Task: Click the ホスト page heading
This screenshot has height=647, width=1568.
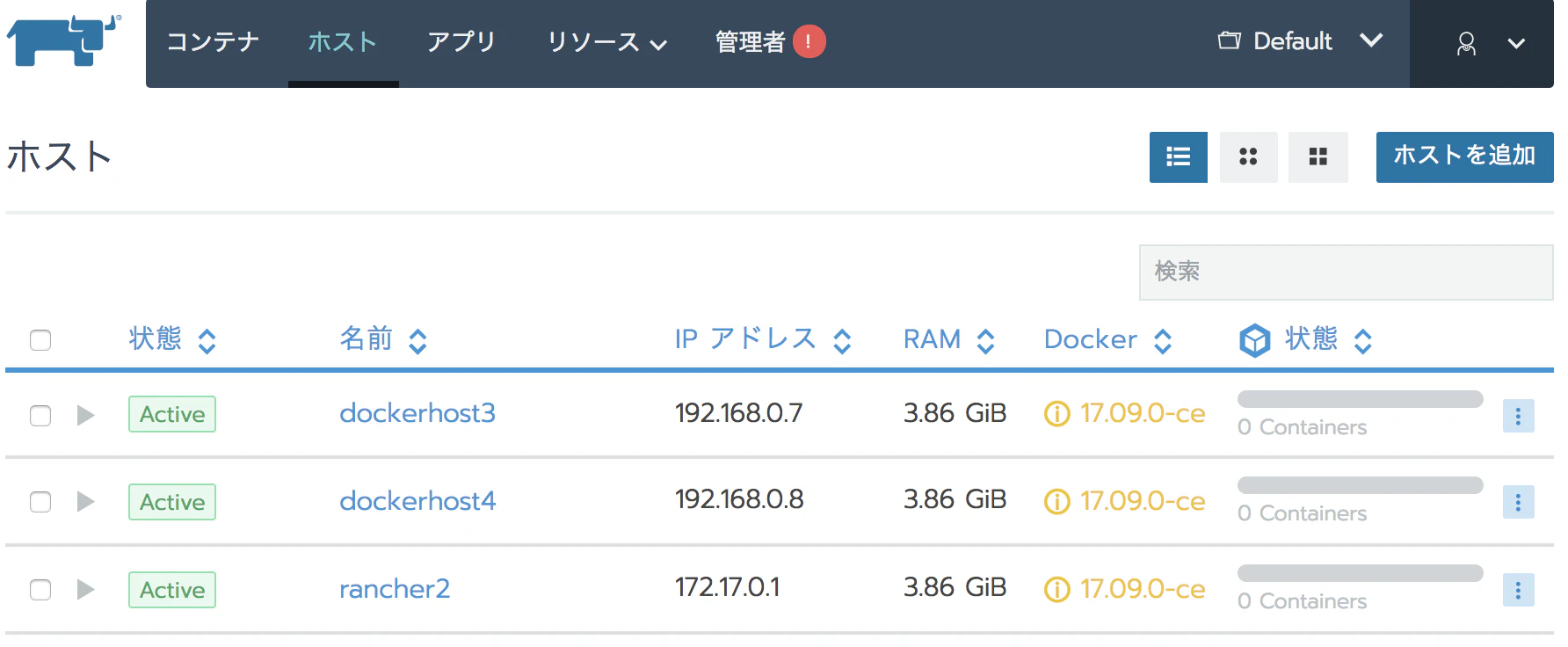Action: coord(60,156)
